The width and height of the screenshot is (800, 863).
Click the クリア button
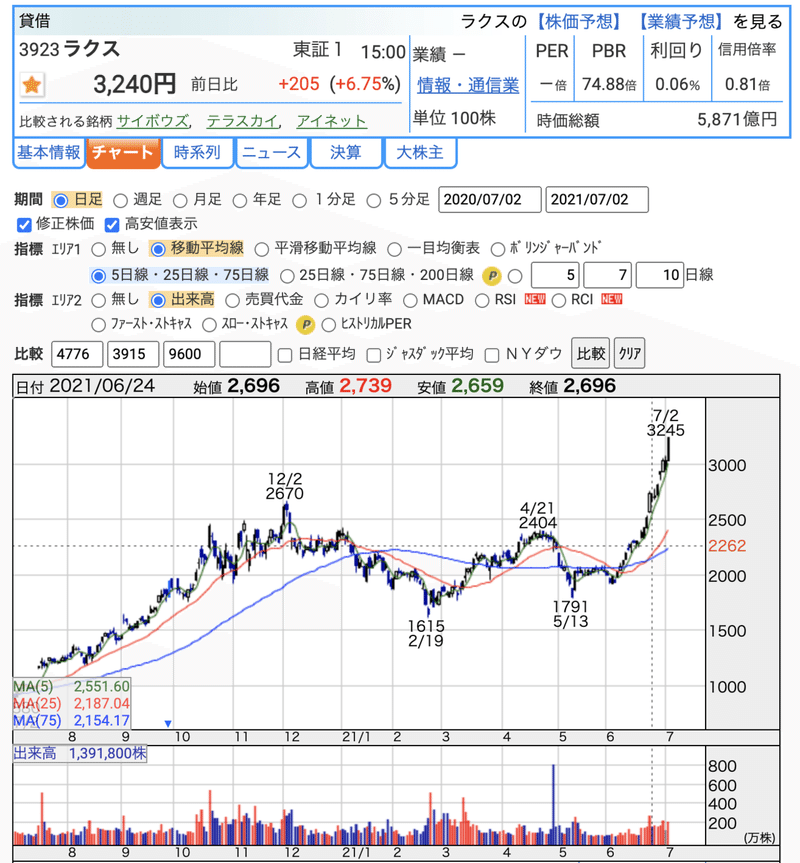tap(629, 353)
